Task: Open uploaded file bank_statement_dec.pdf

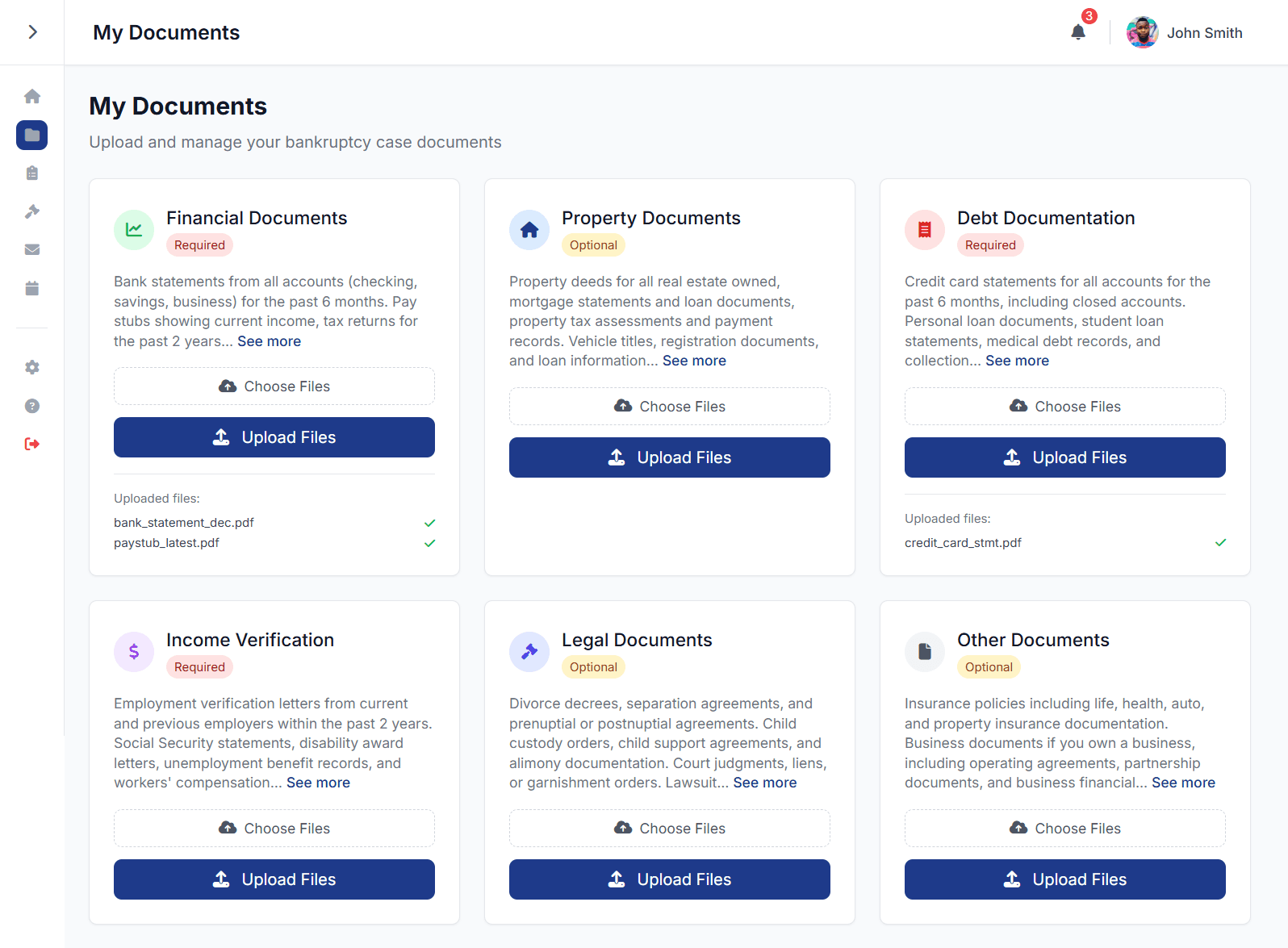Action: click(184, 523)
